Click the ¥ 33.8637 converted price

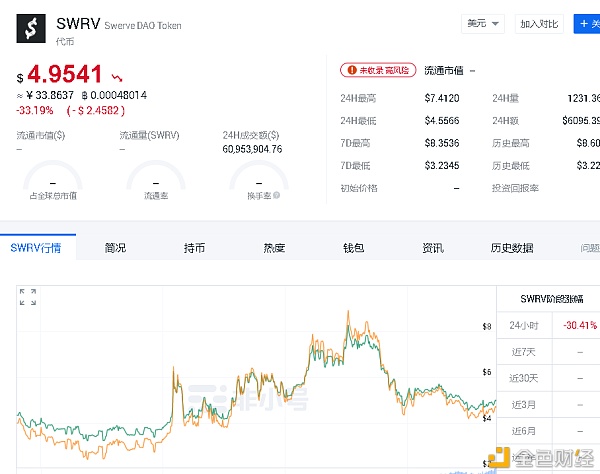pos(50,95)
